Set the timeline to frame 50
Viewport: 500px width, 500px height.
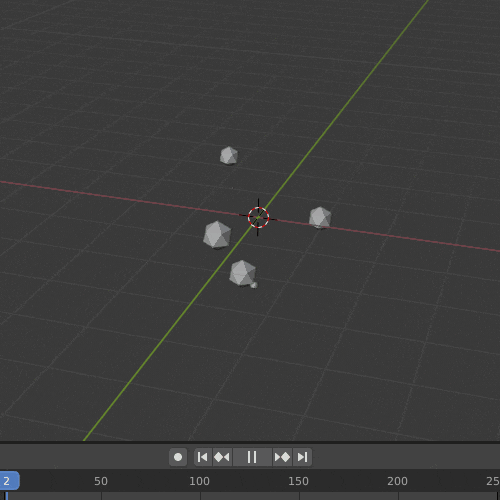click(x=101, y=481)
